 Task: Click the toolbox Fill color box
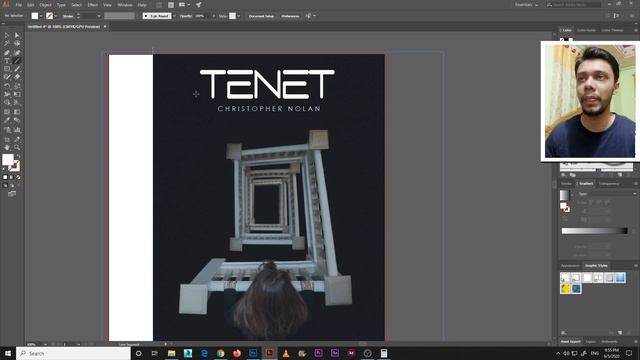click(8, 160)
